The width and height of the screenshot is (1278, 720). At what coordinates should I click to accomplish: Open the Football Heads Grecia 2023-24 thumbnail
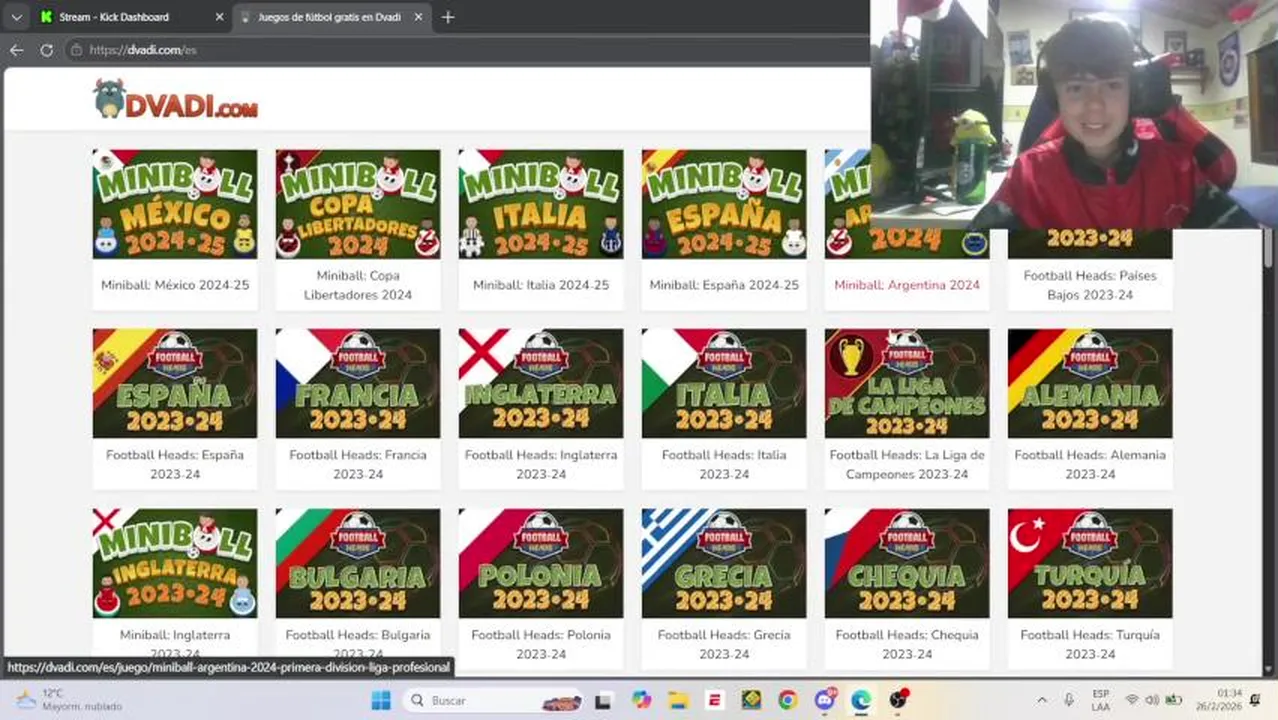[724, 563]
